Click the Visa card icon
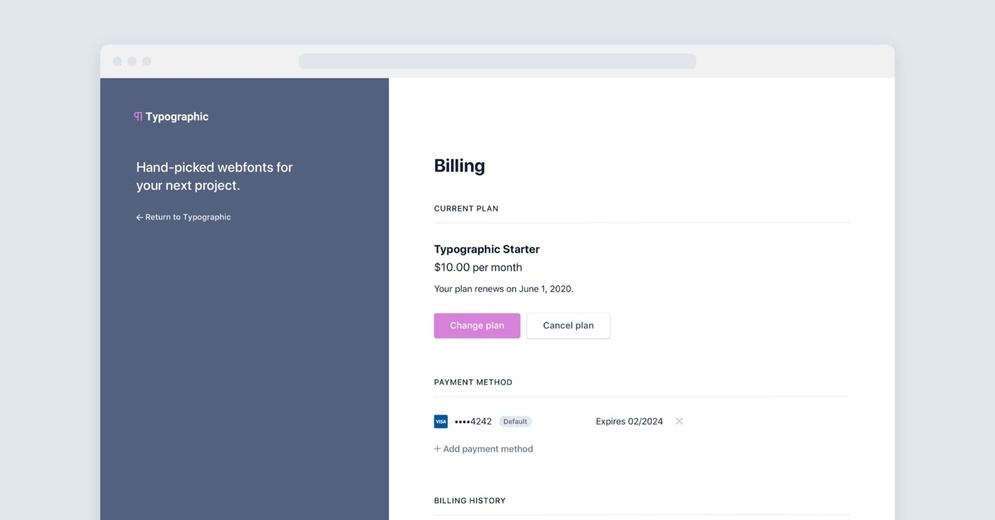Viewport: 995px width, 520px height. (440, 422)
